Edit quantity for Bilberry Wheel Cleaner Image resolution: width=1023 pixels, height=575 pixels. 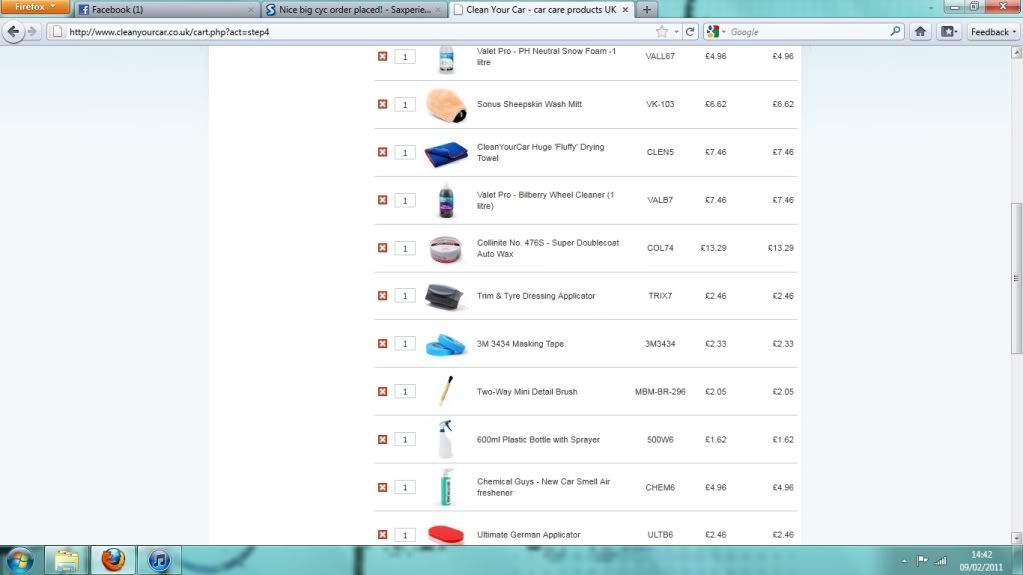[x=405, y=200]
